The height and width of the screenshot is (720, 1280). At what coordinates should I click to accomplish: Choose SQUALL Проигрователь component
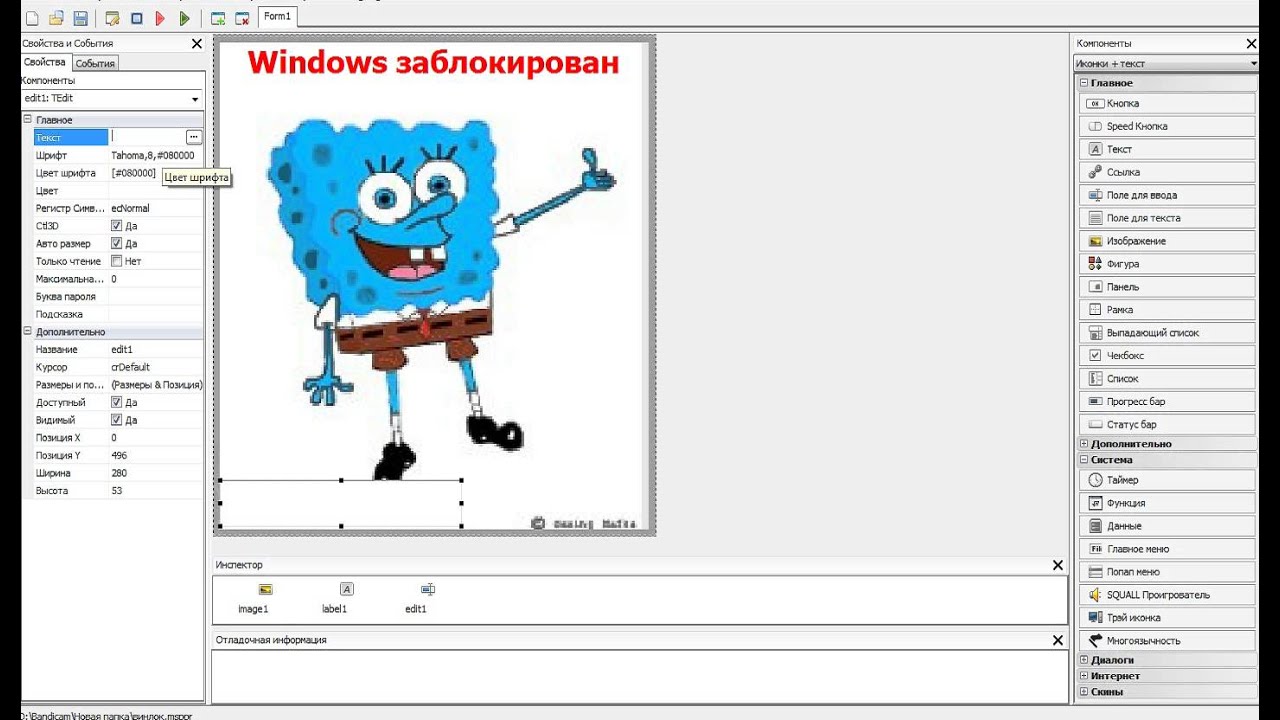coord(1167,595)
